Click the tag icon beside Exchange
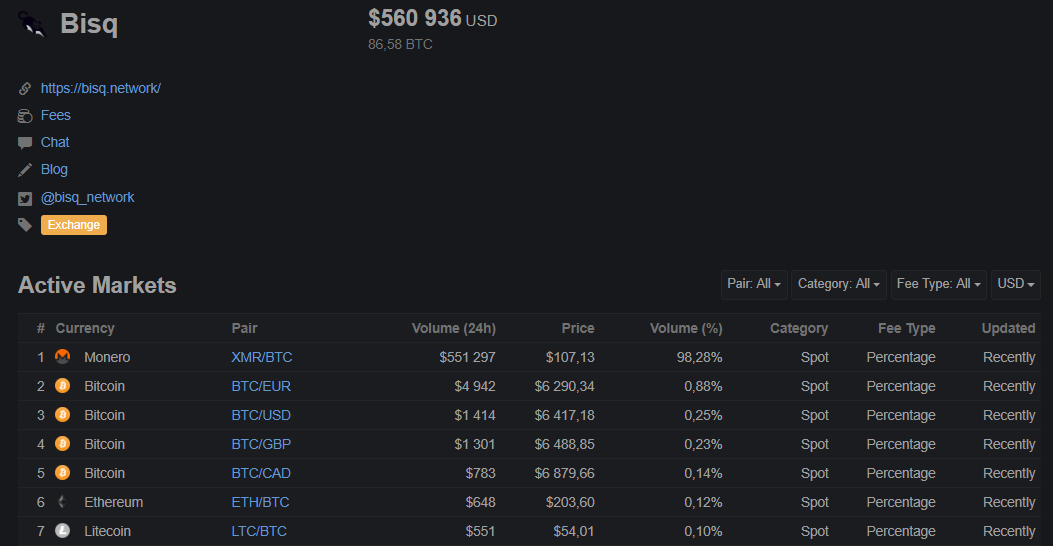The image size is (1053, 546). tap(25, 225)
